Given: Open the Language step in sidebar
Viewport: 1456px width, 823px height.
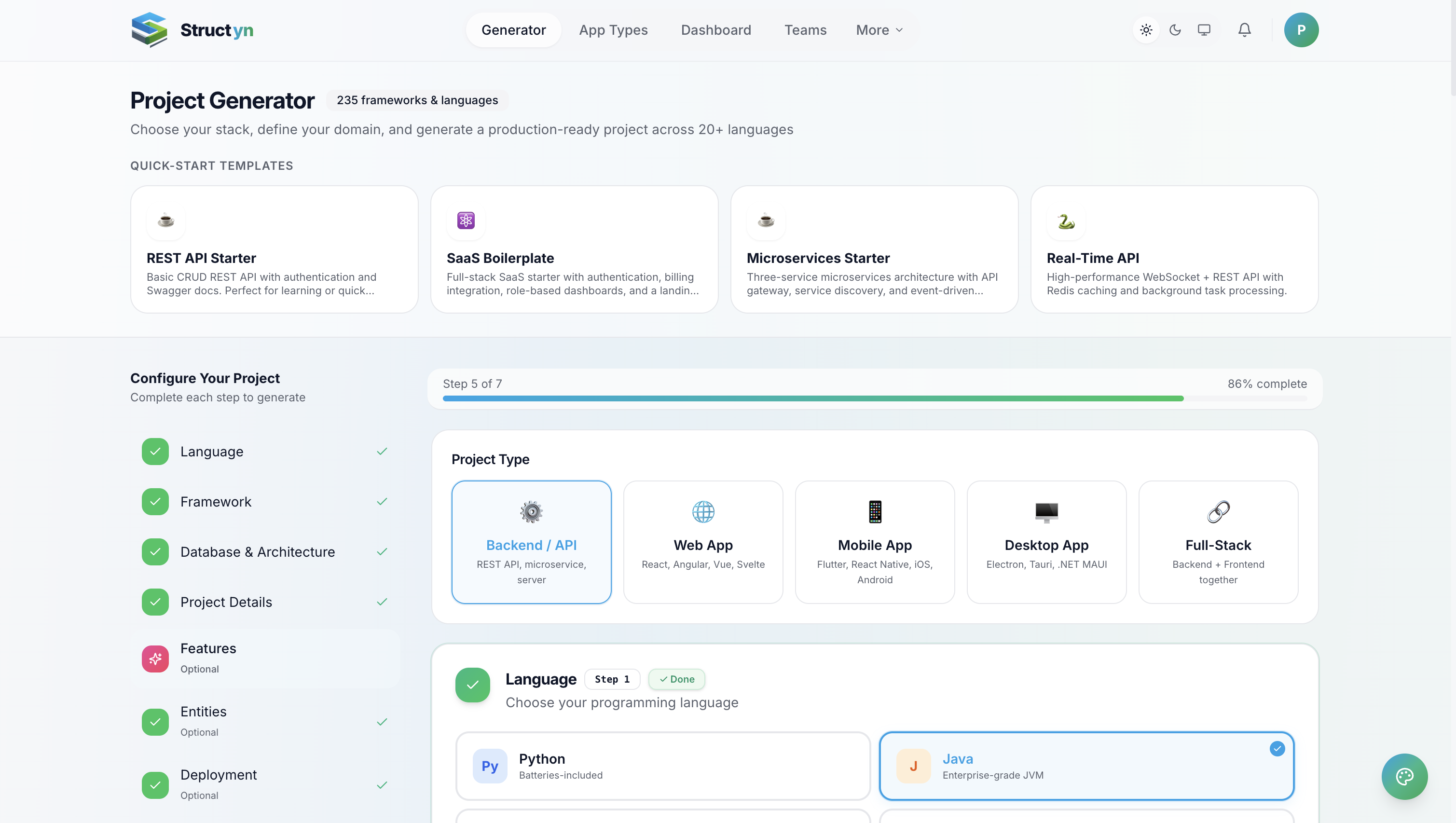Looking at the screenshot, I should 264,452.
